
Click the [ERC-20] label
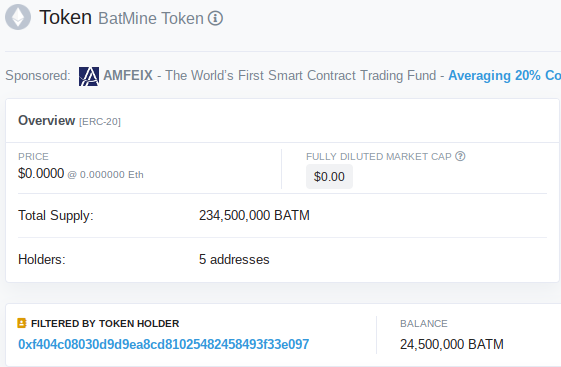(100, 122)
